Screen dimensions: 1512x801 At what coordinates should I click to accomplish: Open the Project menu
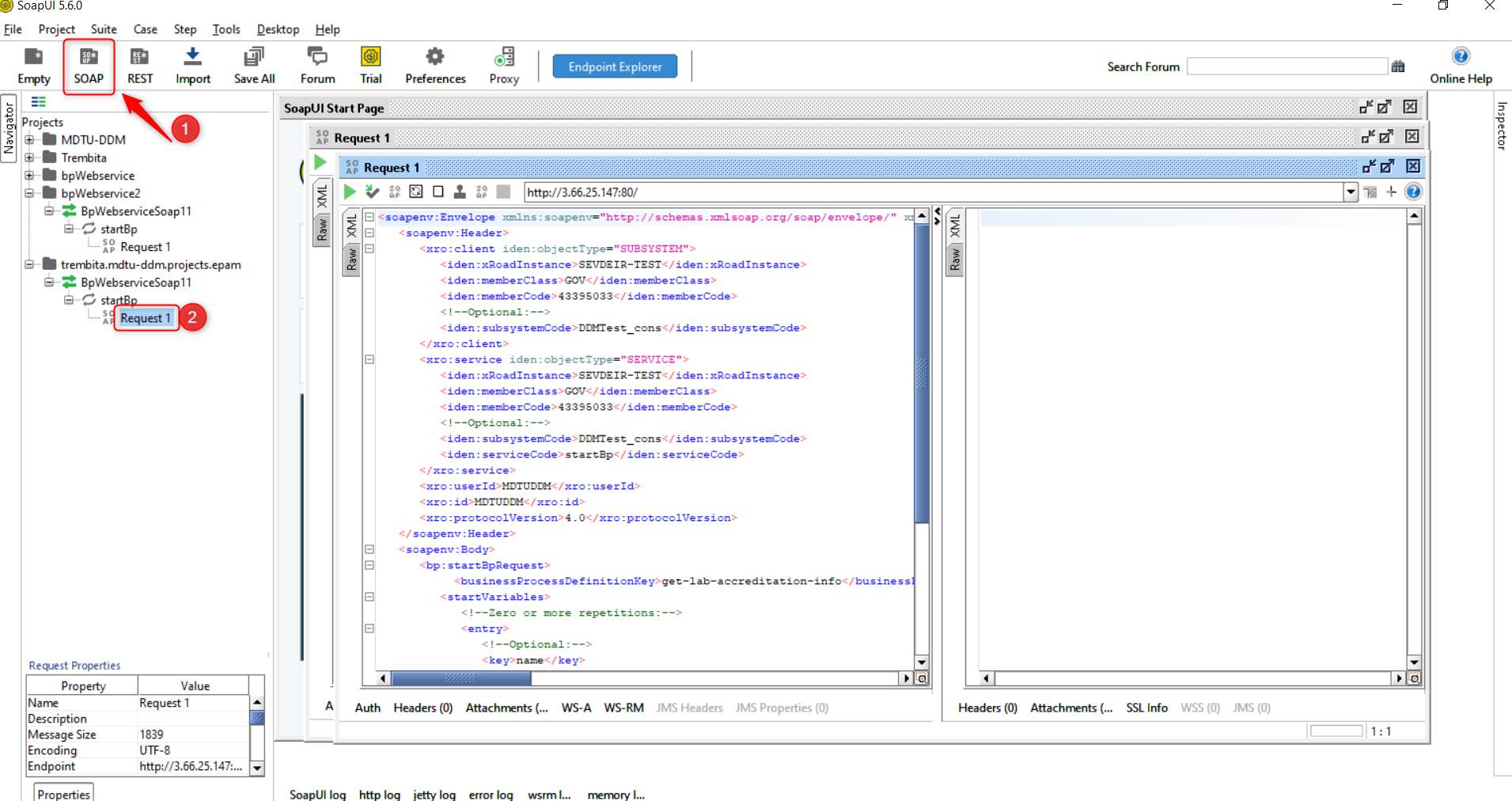[x=56, y=29]
